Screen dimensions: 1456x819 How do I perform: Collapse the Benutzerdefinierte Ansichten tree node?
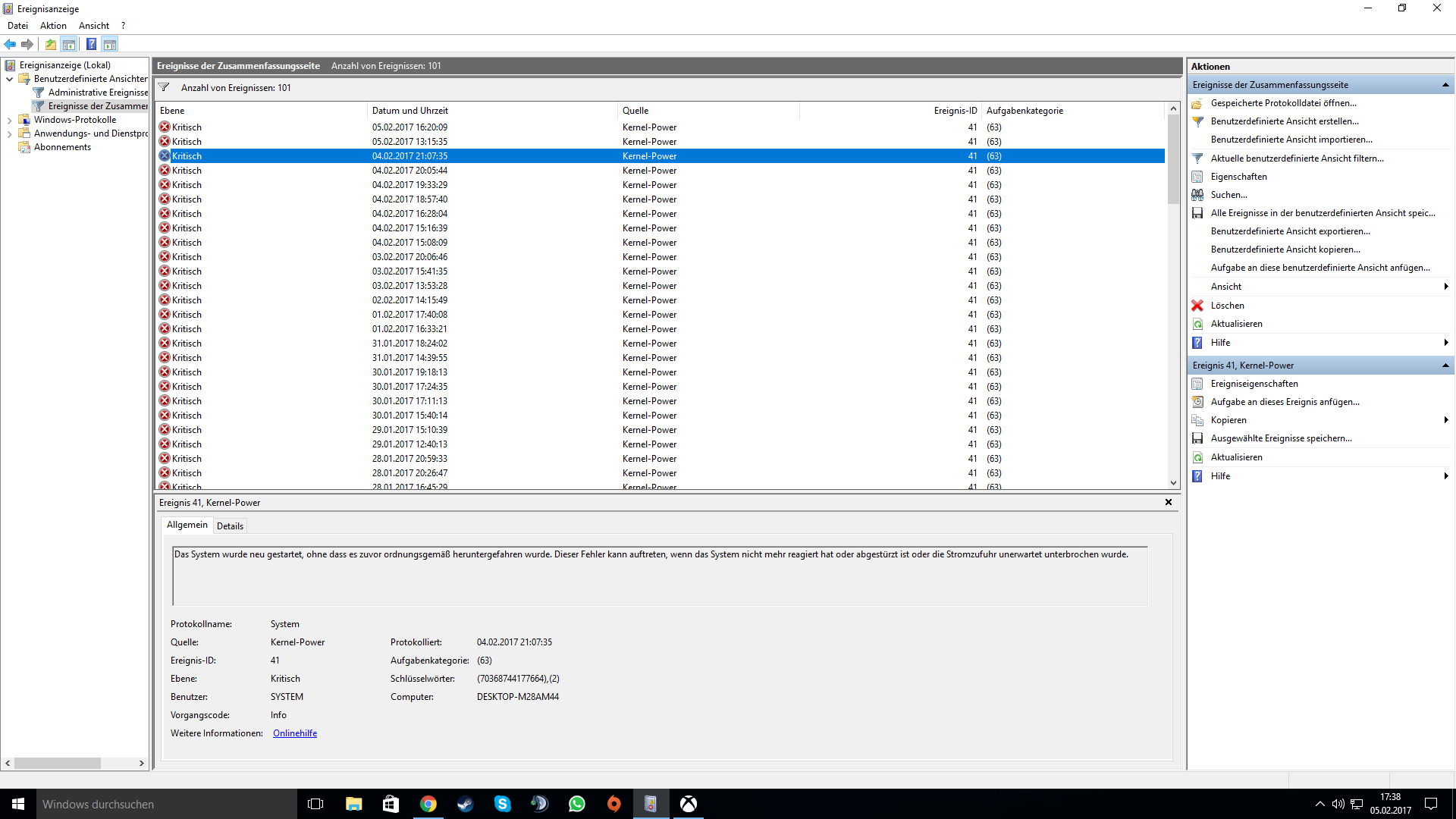tap(9, 79)
